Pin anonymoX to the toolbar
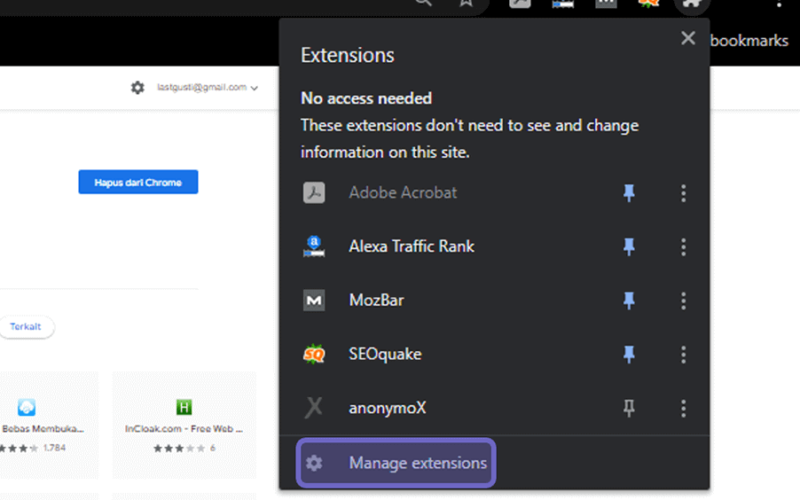 pos(629,408)
